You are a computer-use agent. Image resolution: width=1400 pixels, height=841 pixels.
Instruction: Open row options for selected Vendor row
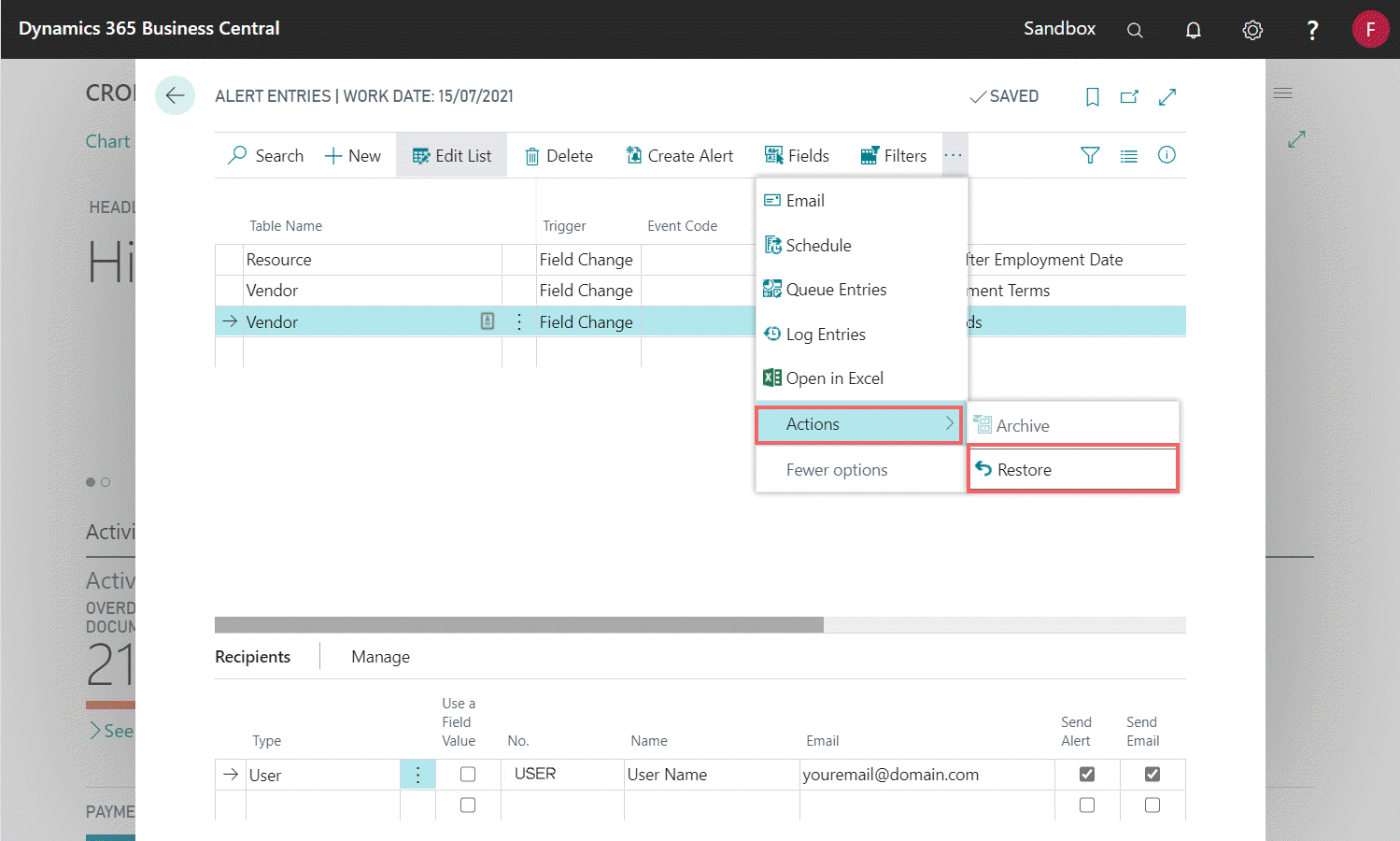[519, 321]
